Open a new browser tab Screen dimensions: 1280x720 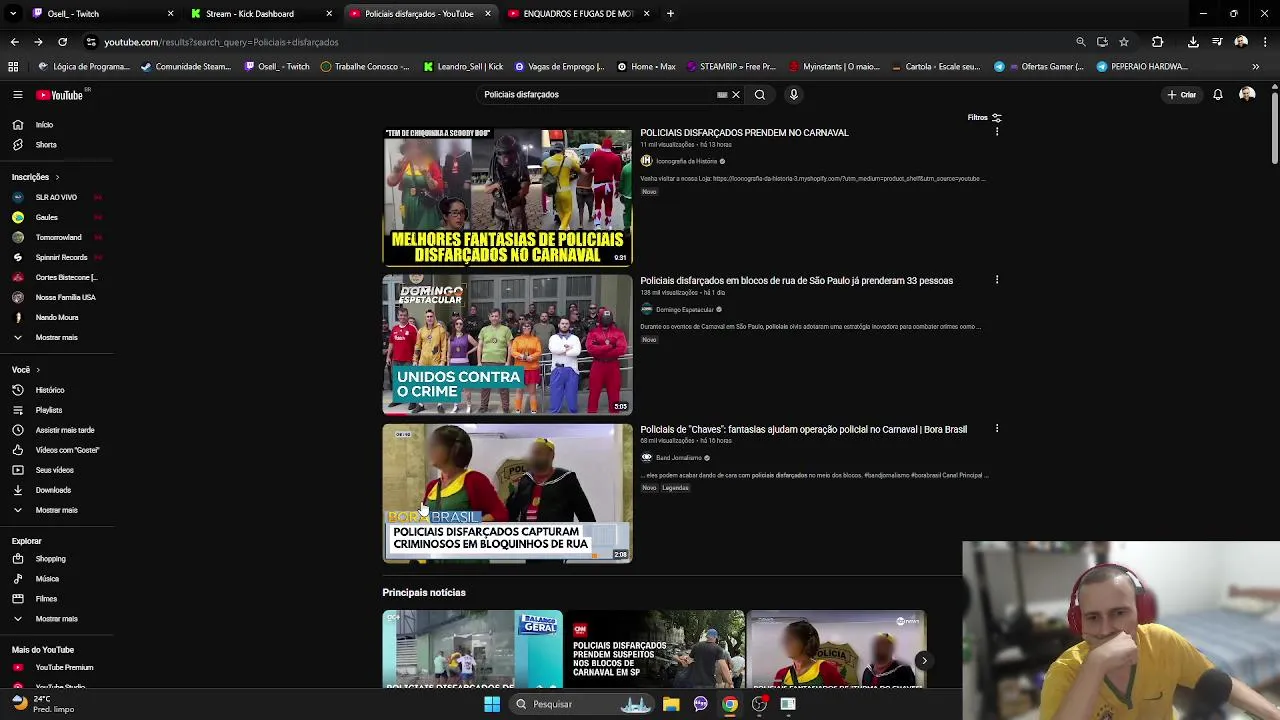670,14
